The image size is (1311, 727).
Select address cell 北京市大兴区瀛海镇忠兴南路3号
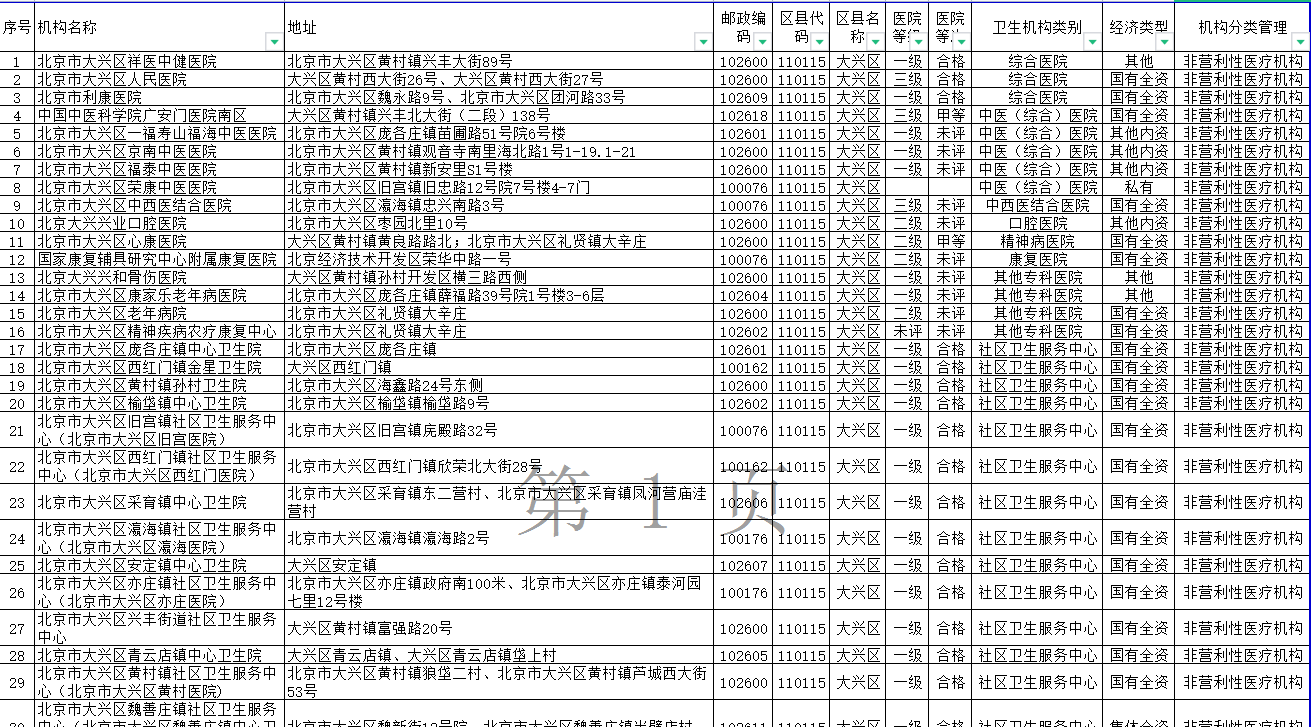click(396, 205)
